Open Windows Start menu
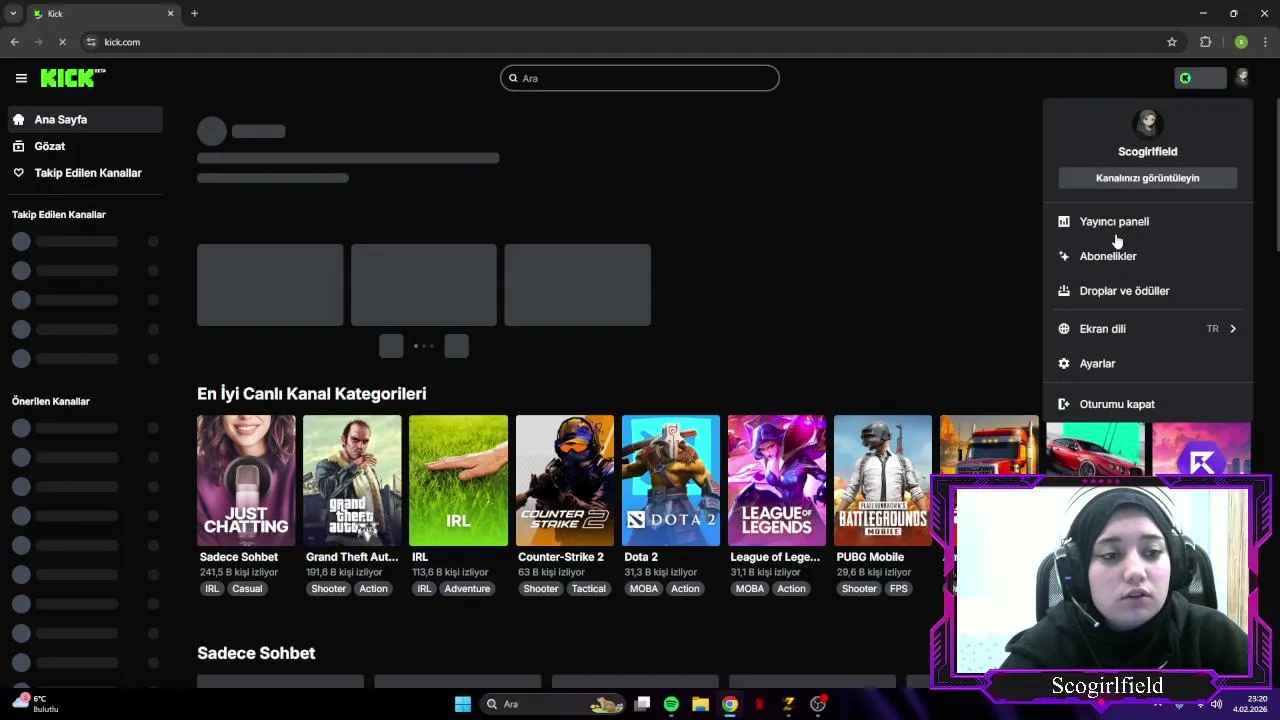This screenshot has height=720, width=1280. pyautogui.click(x=462, y=704)
